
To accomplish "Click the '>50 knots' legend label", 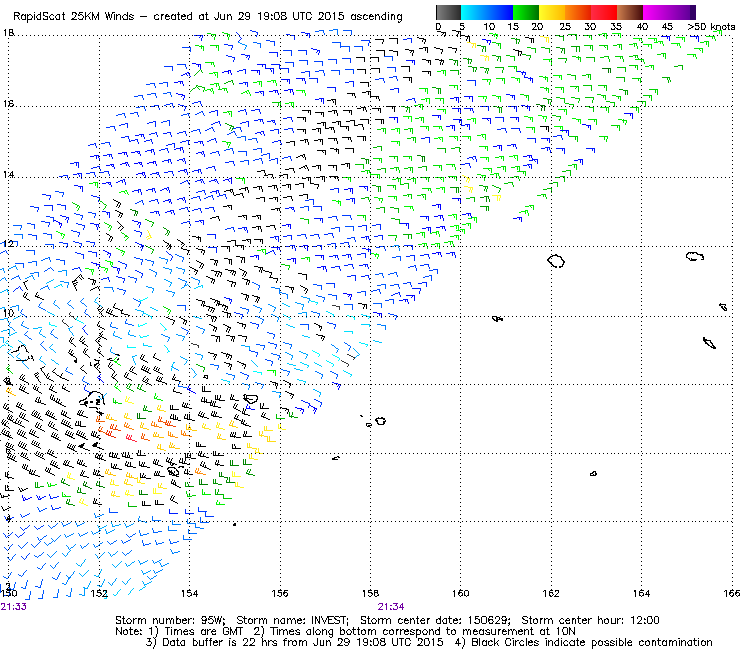I will click(x=711, y=27).
